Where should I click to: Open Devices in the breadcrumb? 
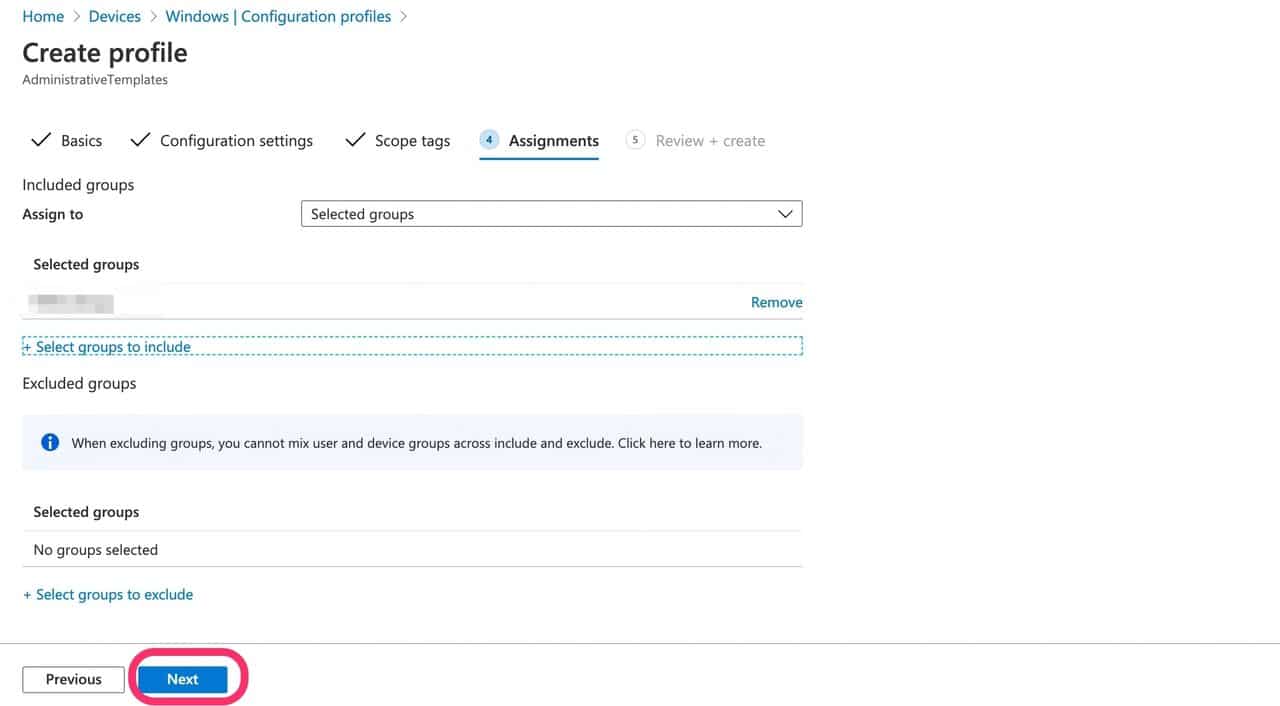(x=115, y=17)
